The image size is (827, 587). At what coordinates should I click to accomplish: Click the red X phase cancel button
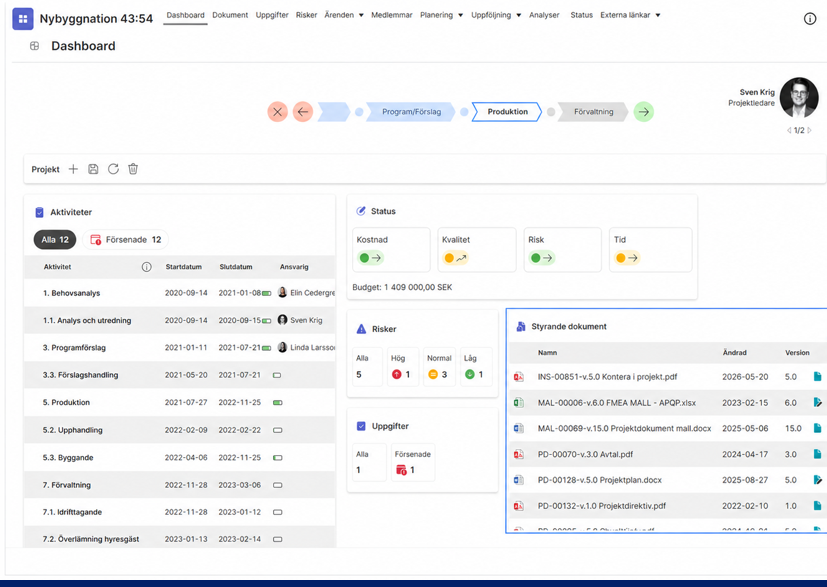[x=277, y=112]
